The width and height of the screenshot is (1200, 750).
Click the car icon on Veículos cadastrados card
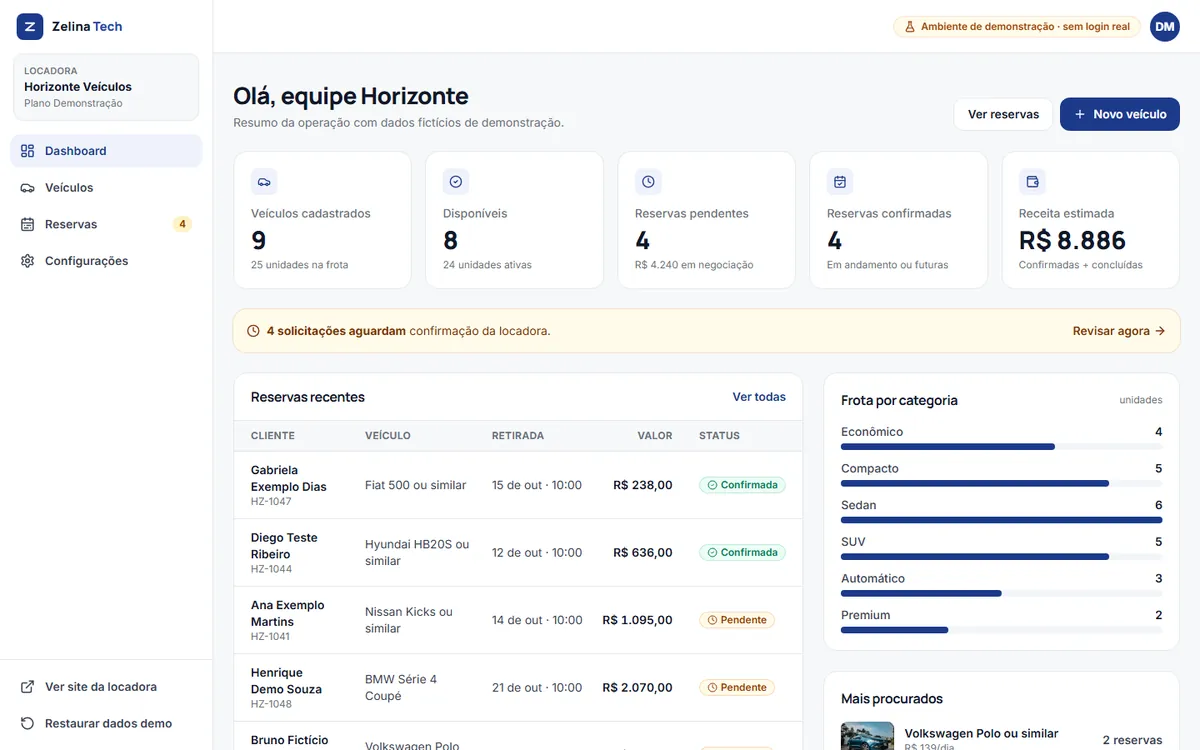tap(264, 182)
